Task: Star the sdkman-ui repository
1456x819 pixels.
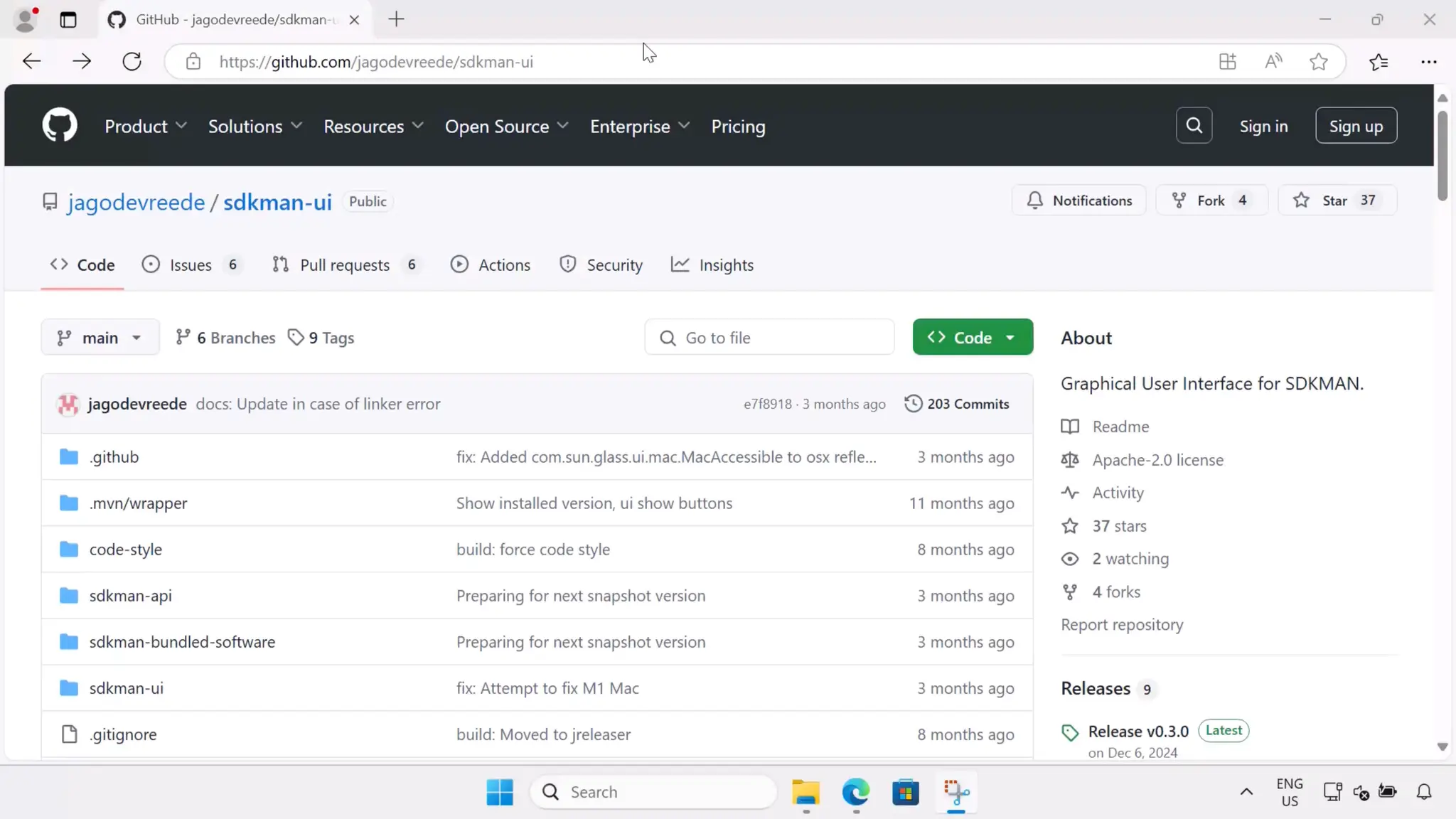Action: click(1337, 200)
